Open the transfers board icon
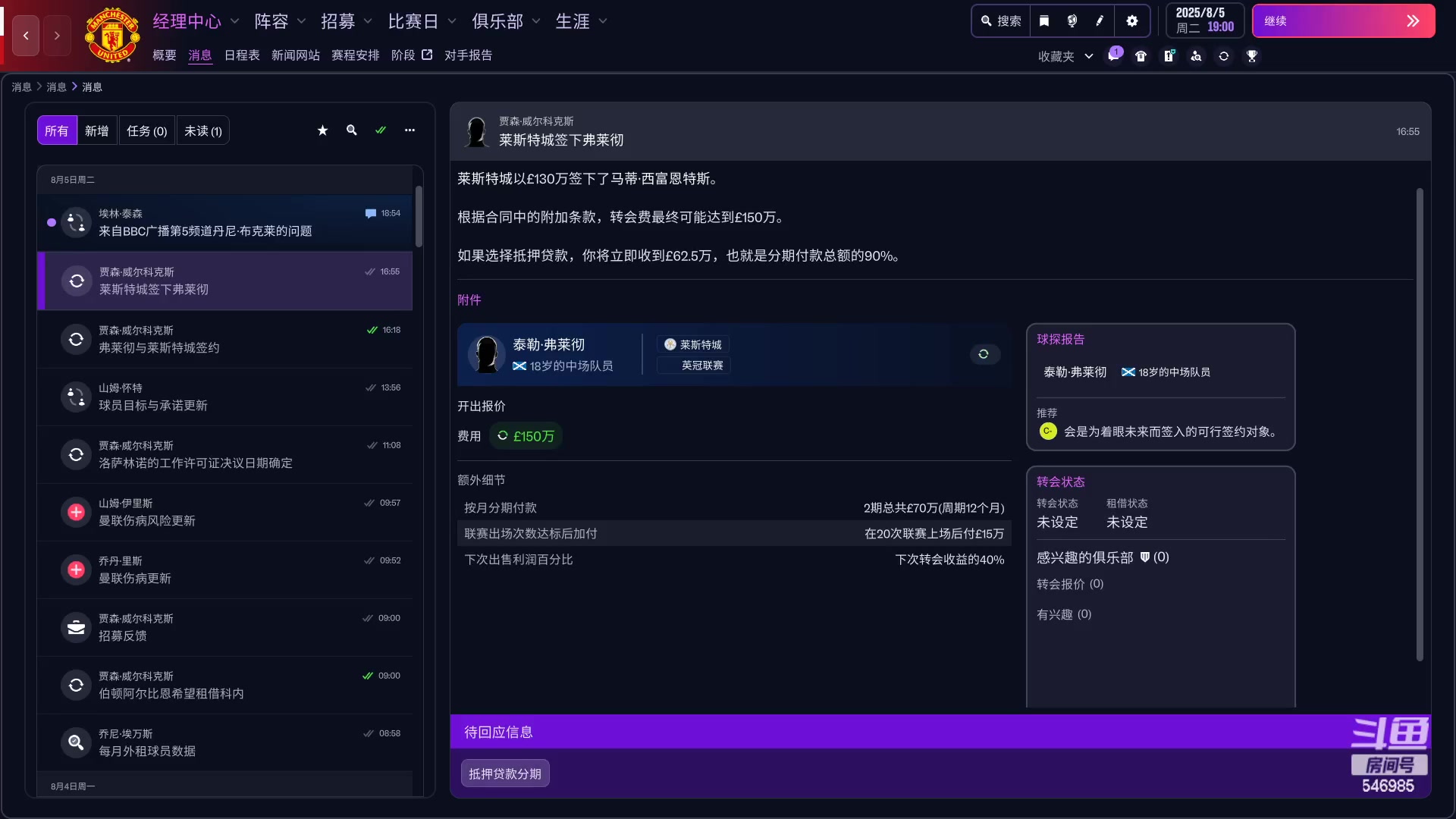The width and height of the screenshot is (1456, 819). (1168, 57)
